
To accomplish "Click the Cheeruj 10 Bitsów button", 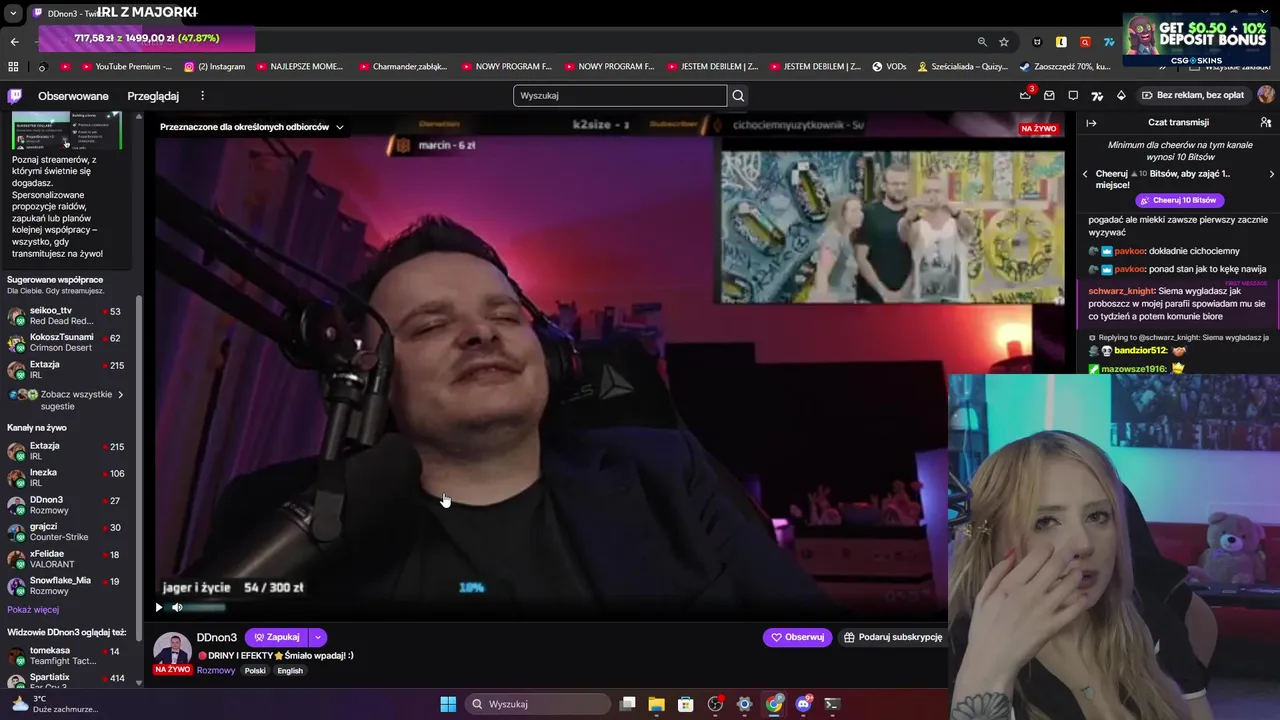I will coord(1178,200).
